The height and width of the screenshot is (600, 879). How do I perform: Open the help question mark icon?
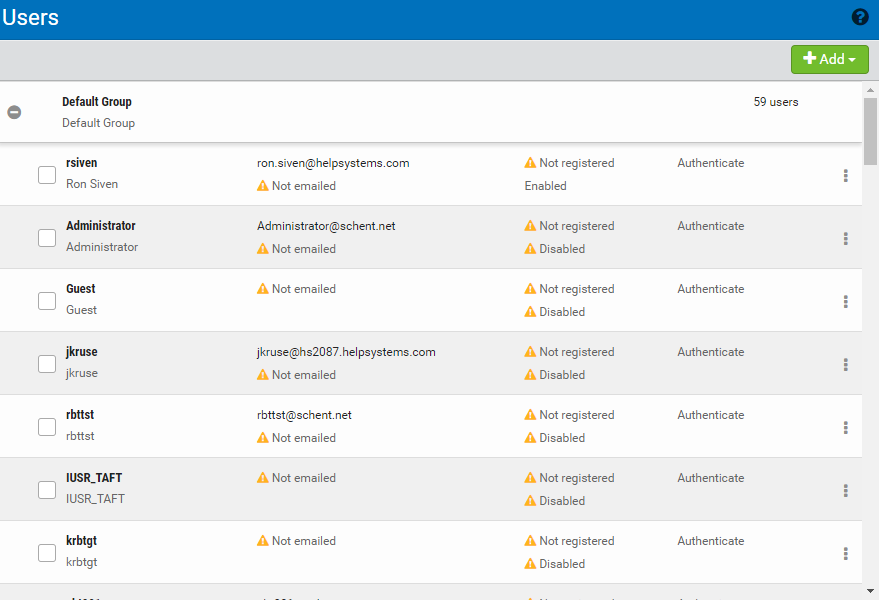(x=860, y=17)
